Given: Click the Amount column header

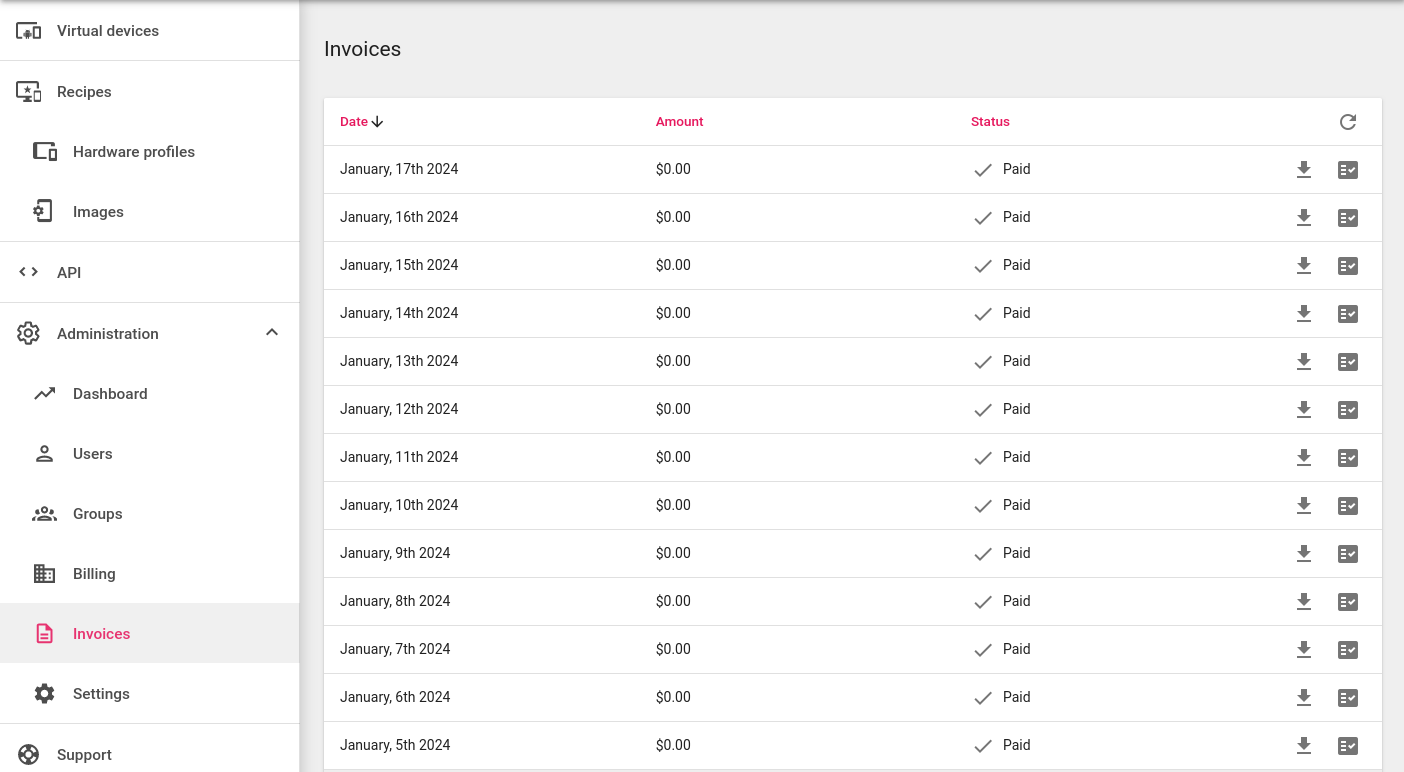Looking at the screenshot, I should pyautogui.click(x=679, y=121).
